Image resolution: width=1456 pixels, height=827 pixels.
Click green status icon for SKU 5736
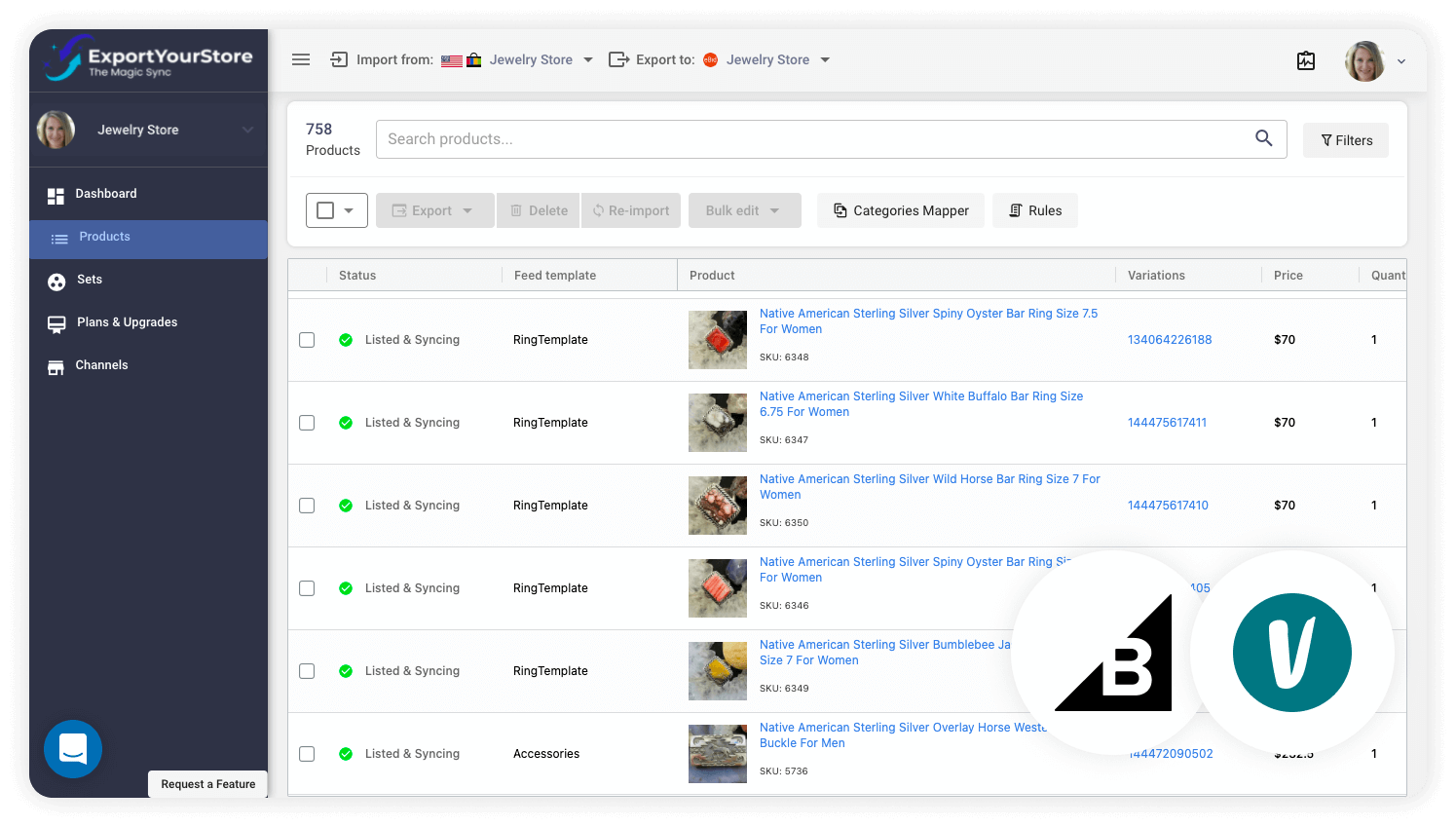pyautogui.click(x=346, y=754)
